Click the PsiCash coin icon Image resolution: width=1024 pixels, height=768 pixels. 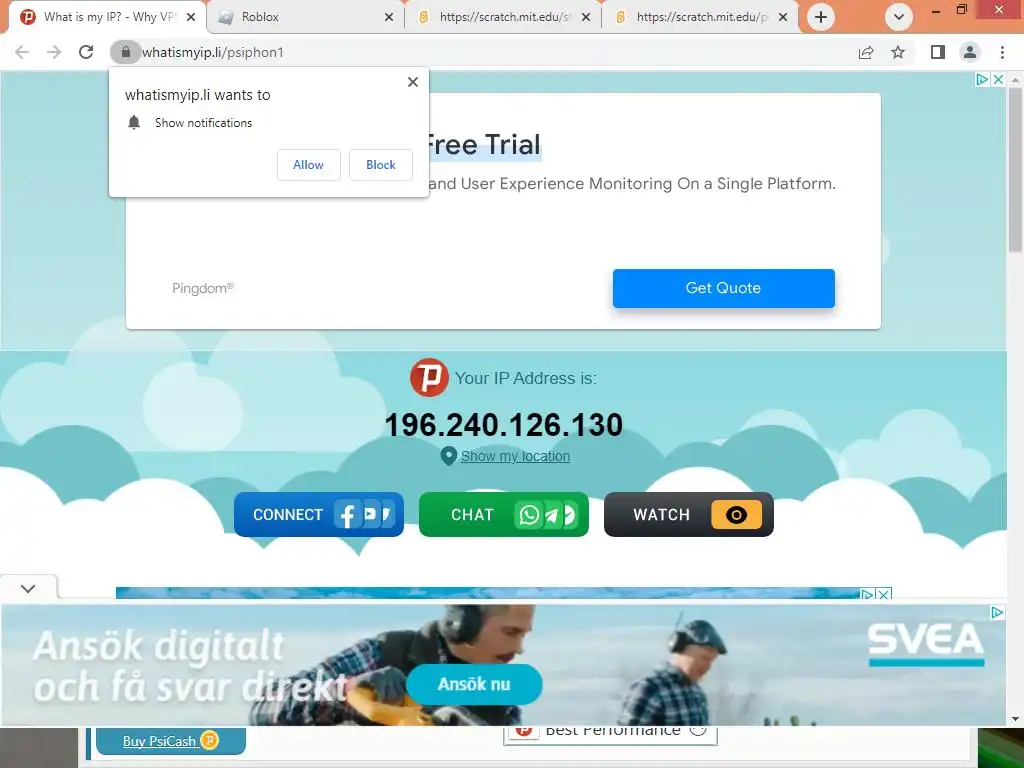209,741
